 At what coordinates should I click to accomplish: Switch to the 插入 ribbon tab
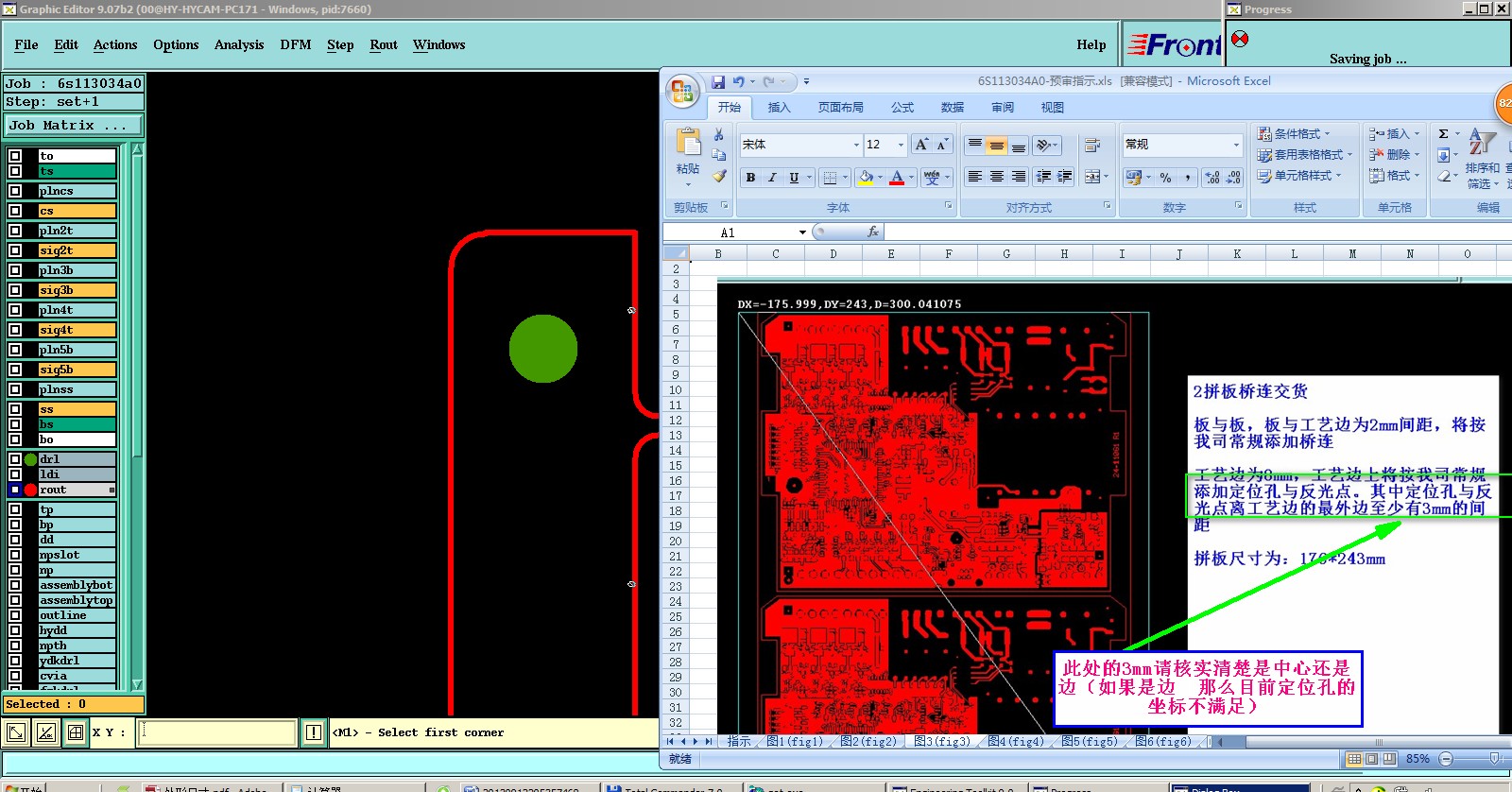tap(779, 108)
